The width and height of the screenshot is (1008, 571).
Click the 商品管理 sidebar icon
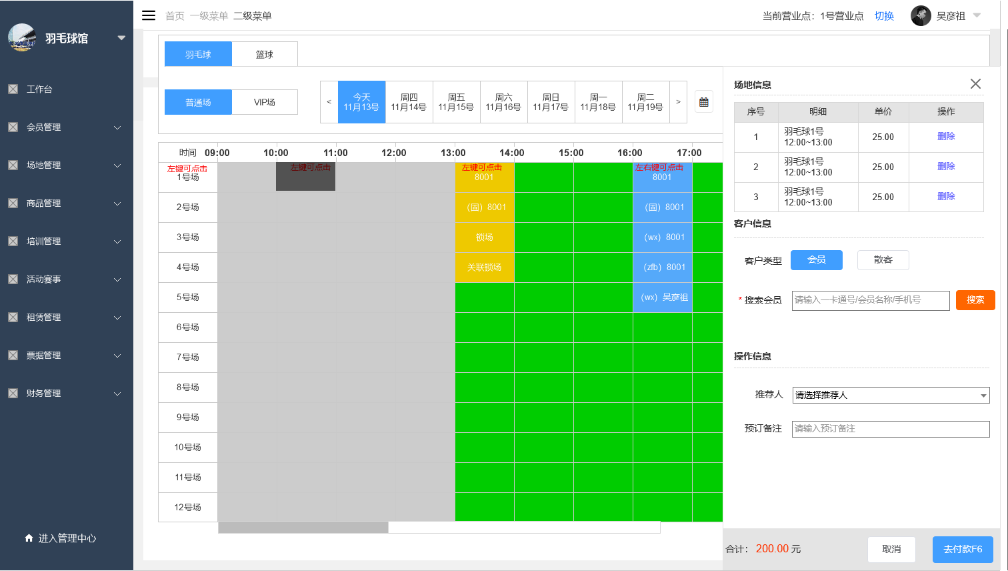tap(13, 203)
